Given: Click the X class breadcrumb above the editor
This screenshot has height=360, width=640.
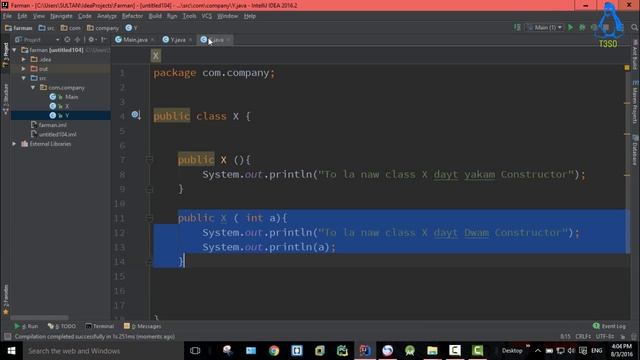Looking at the screenshot, I should point(156,56).
